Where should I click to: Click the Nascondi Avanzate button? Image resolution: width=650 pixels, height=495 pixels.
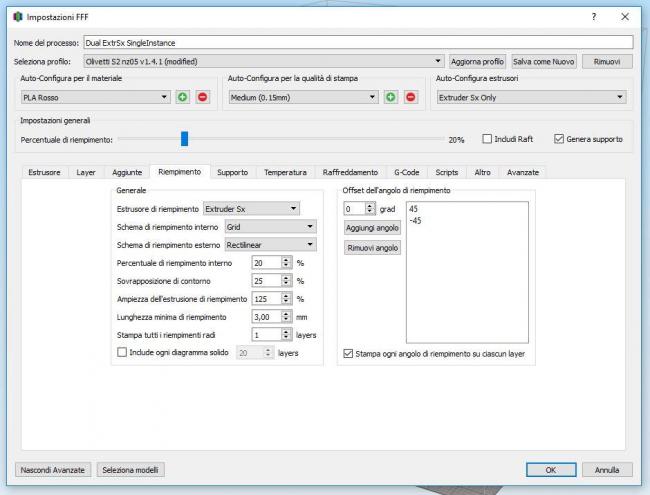coord(54,469)
